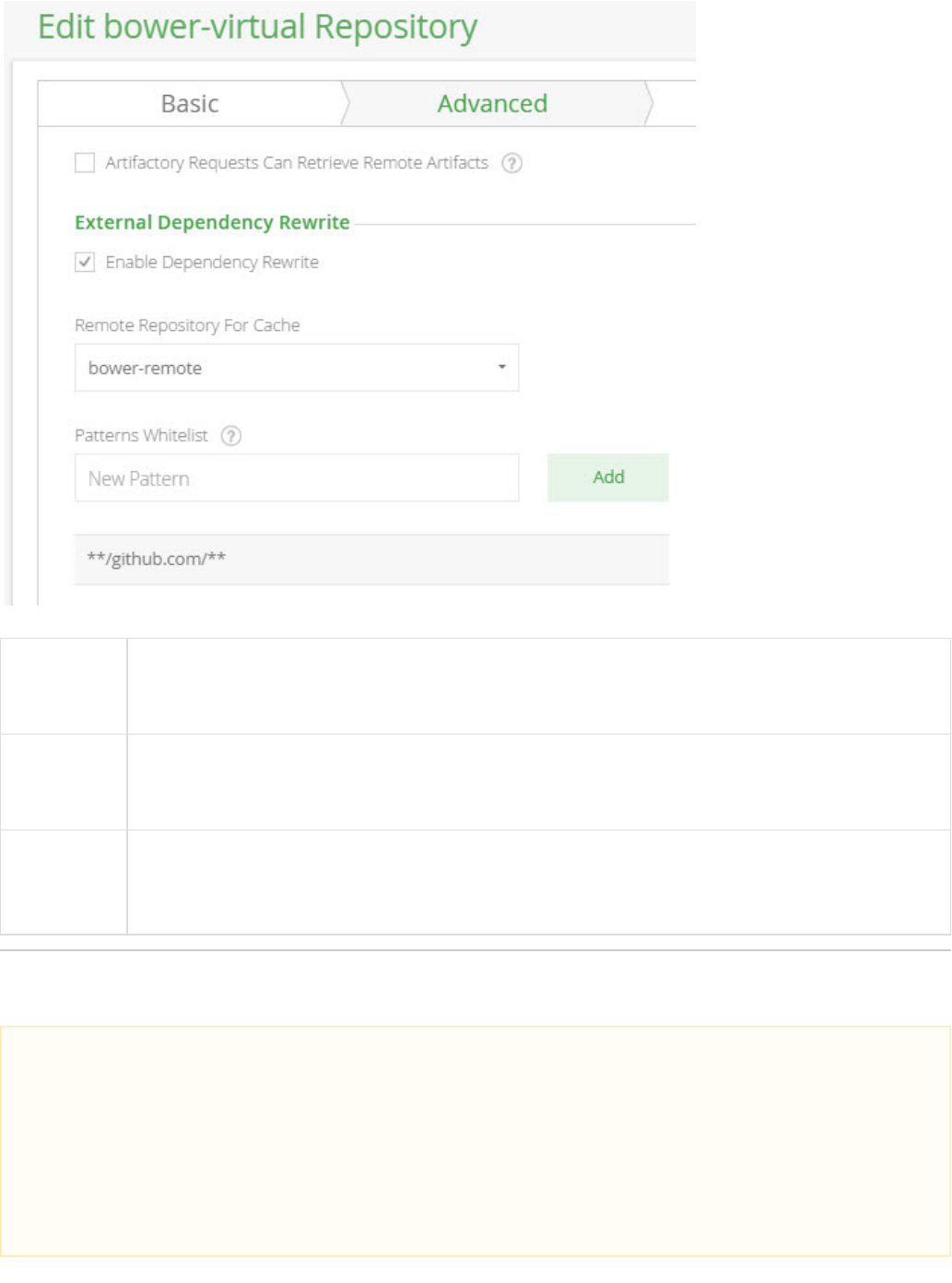Click 'Artifactory Requests Can Retrieve Remote Artifacts' label text
The width and height of the screenshot is (952, 1283).
[297, 163]
